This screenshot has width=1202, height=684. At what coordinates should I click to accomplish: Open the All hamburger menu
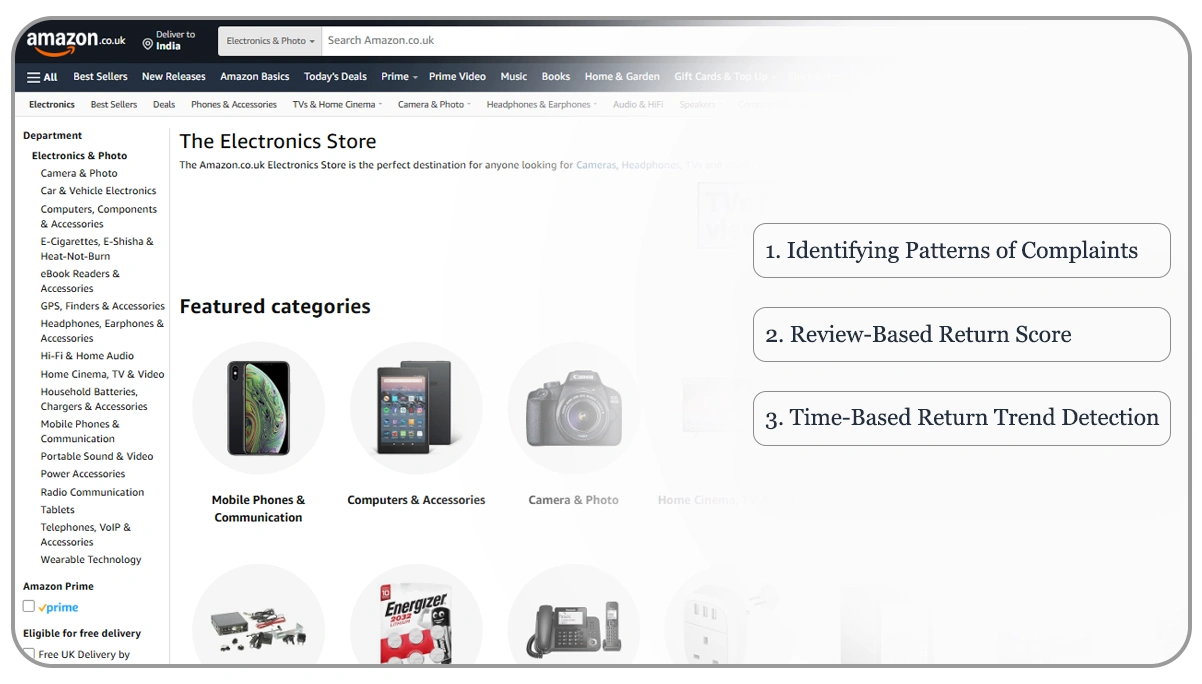pyautogui.click(x=42, y=77)
